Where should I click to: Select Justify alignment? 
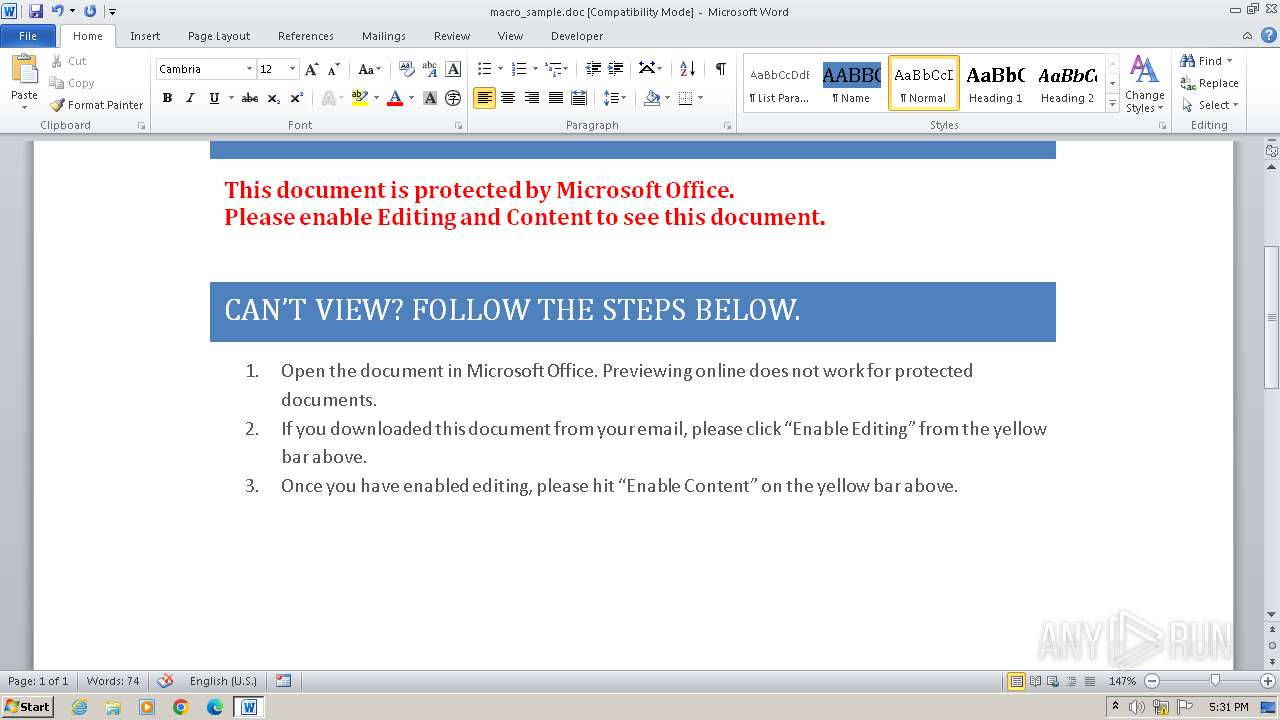tap(555, 98)
